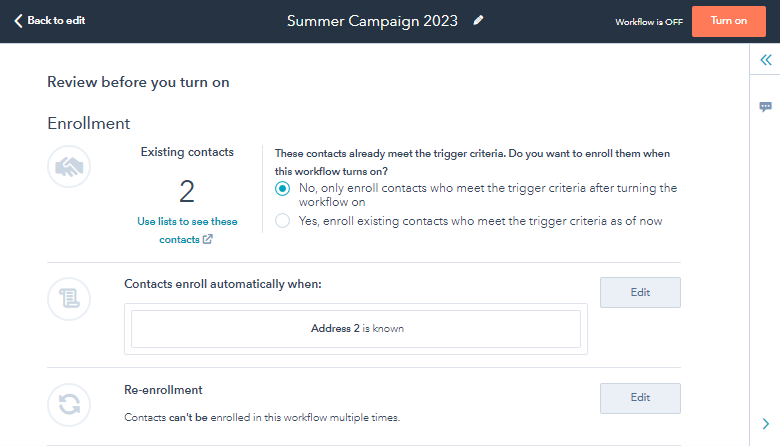Viewport: 780px width, 446px height.
Task: Edit the automatic enrollment trigger
Action: pyautogui.click(x=640, y=292)
